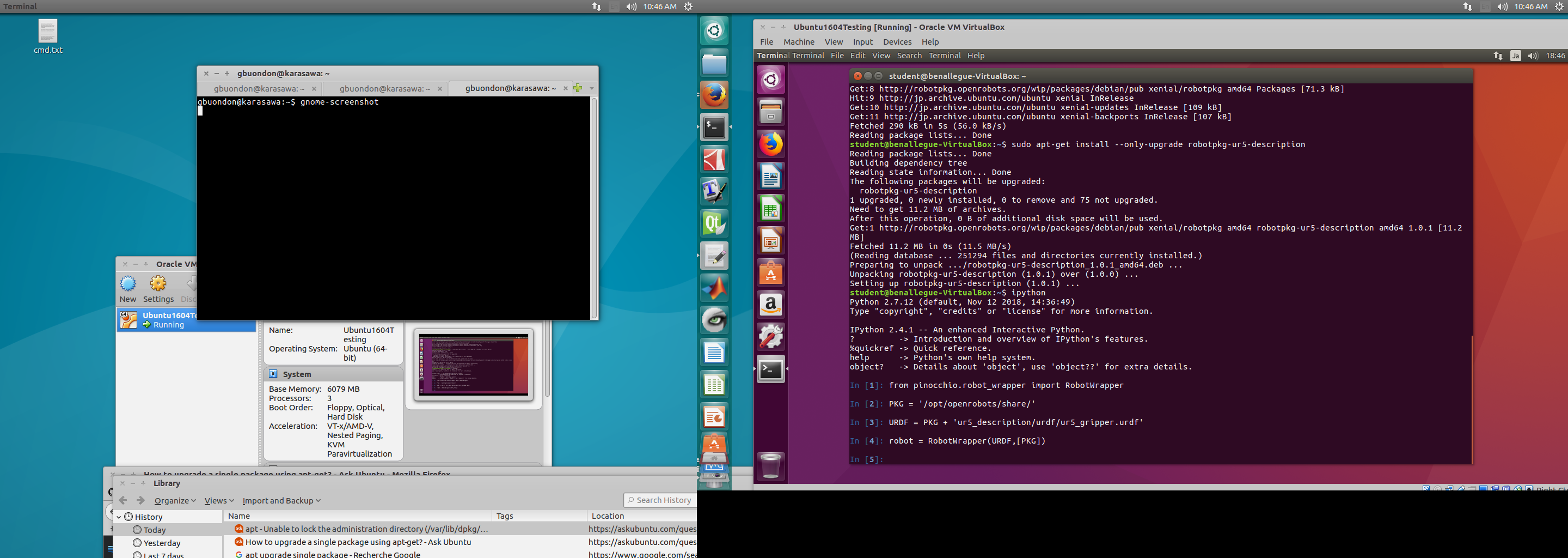Click host terminal vertical scrollbar

point(594,208)
